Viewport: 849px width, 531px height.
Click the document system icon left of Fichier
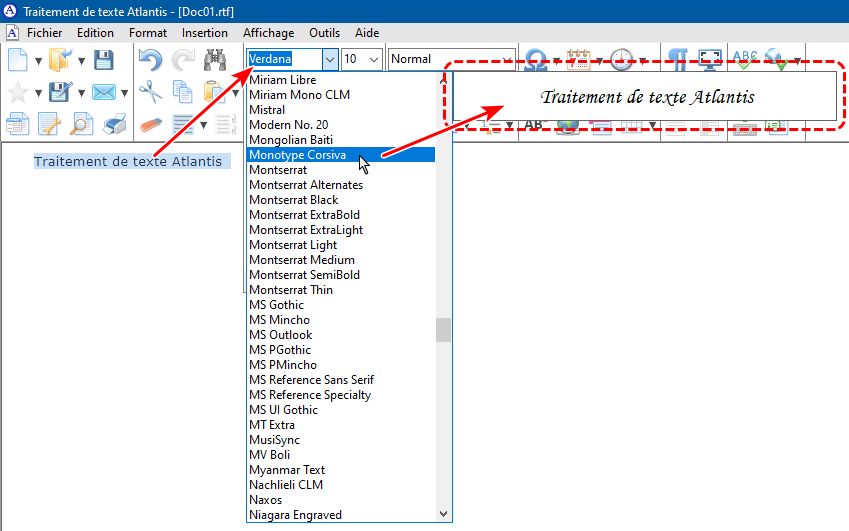[12, 33]
